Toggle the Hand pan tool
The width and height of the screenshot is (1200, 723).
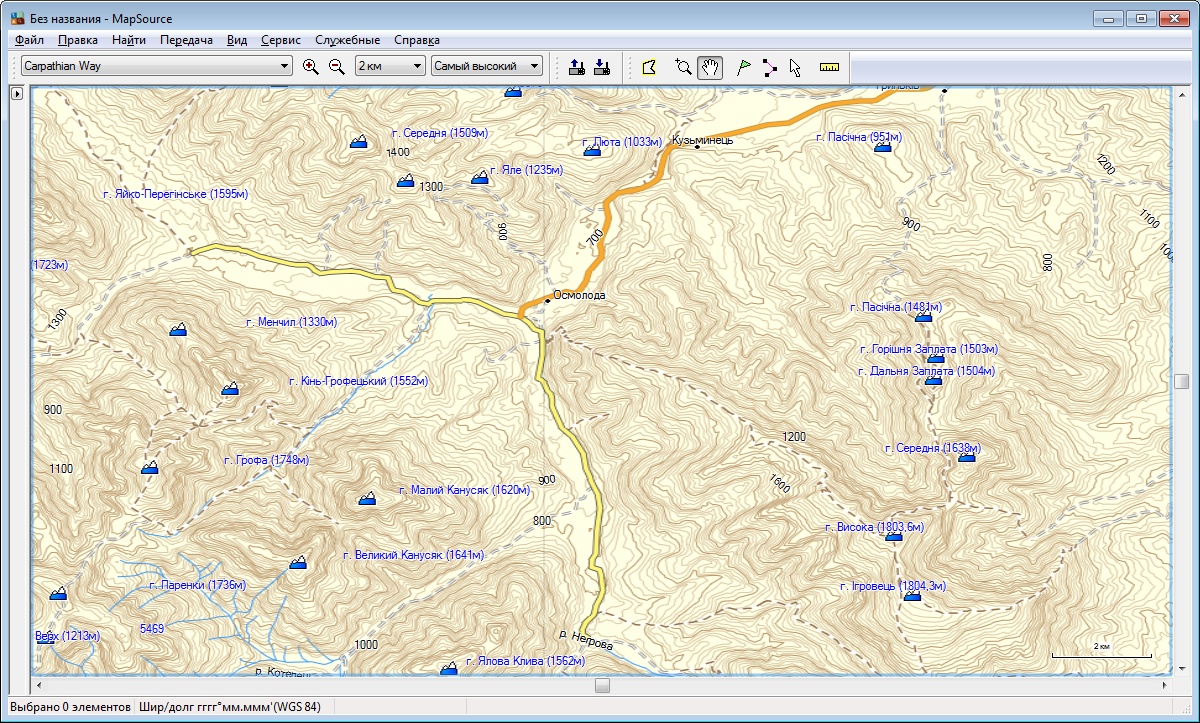coord(710,67)
